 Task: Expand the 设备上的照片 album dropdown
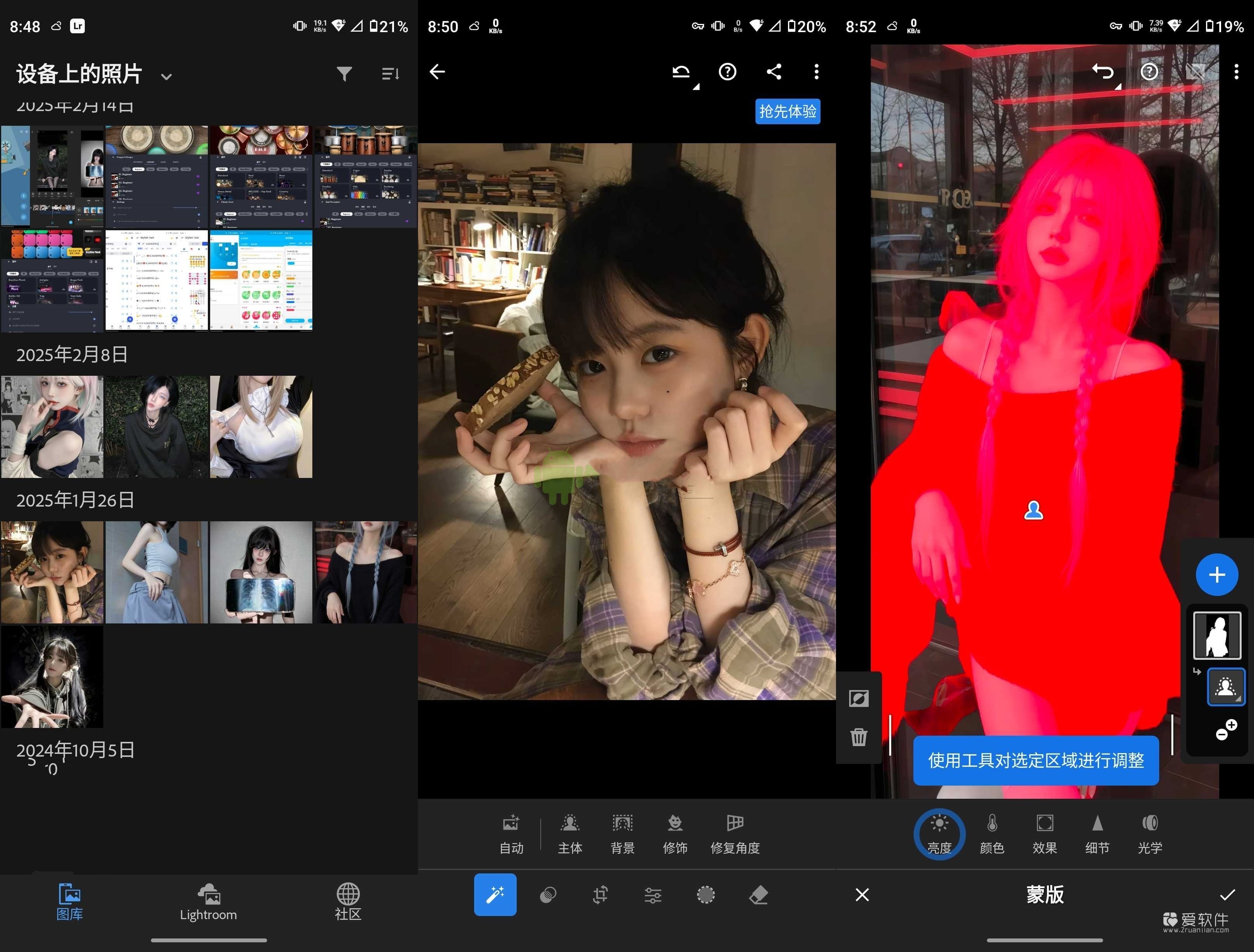[166, 77]
